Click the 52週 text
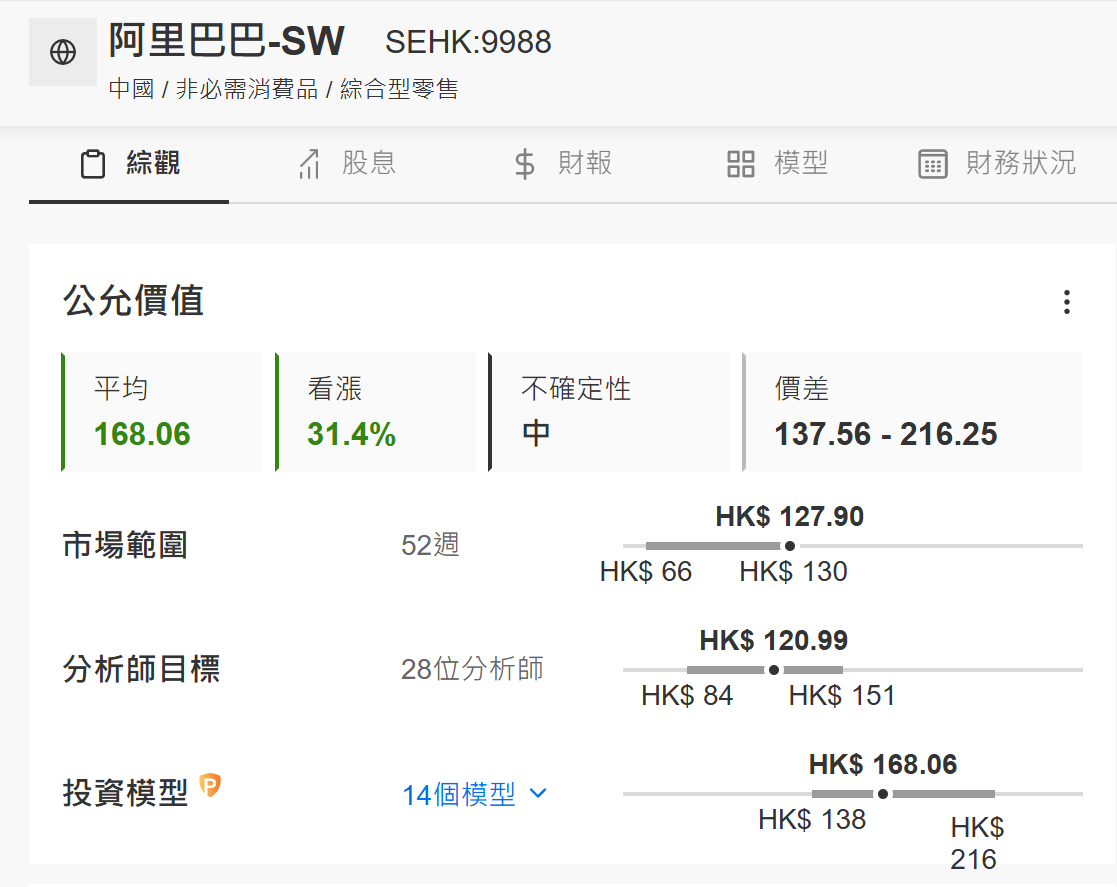 pyautogui.click(x=430, y=546)
